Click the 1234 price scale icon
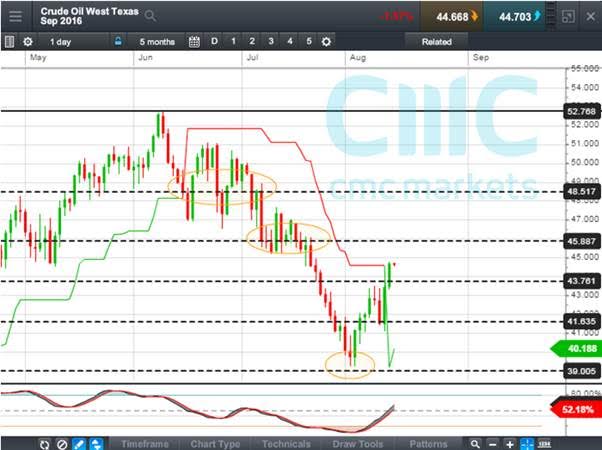Viewport: 602px width, 450px height. click(544, 444)
